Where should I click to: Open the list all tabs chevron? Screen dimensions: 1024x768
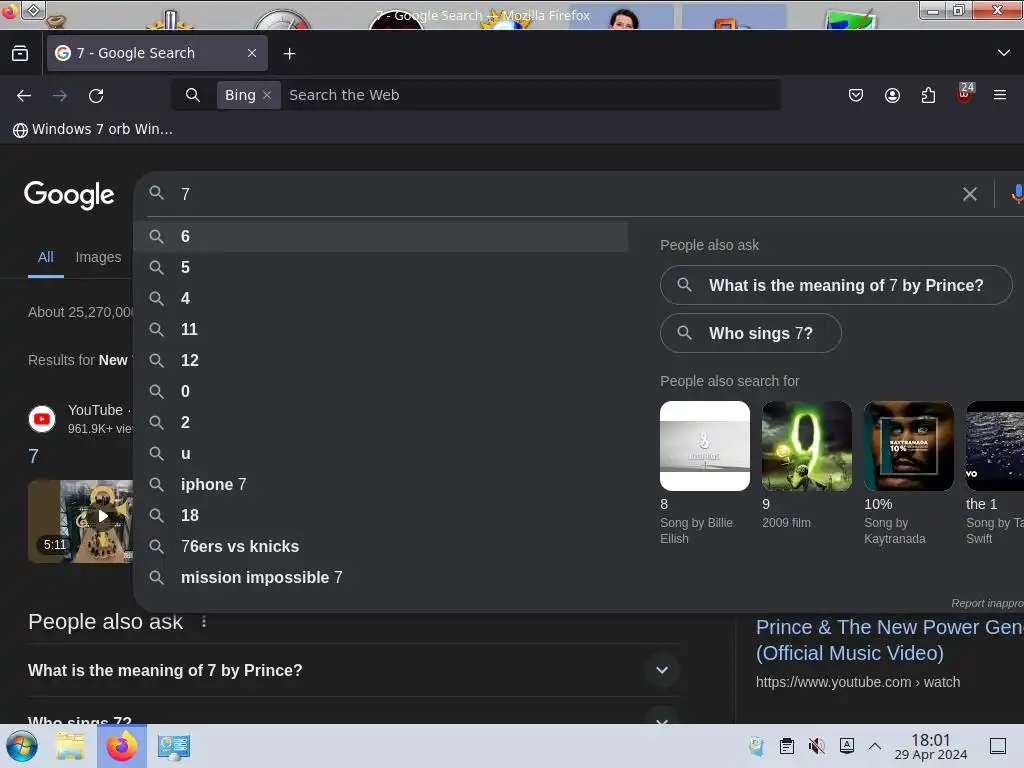tap(1004, 53)
